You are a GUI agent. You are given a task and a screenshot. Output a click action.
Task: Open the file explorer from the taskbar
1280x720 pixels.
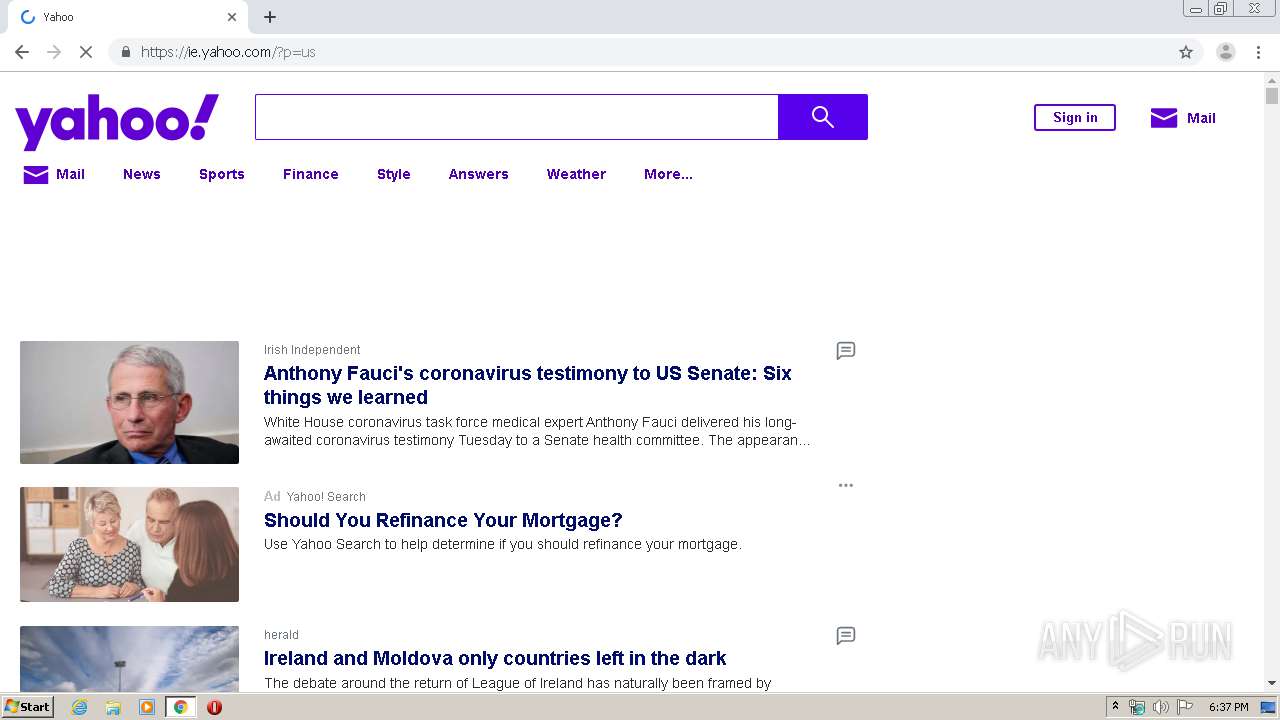point(113,707)
